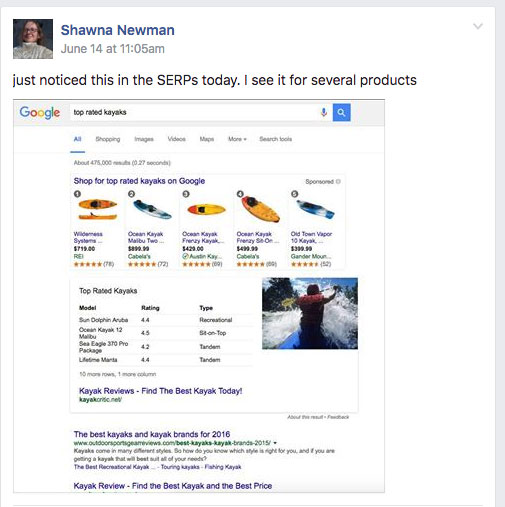This screenshot has height=507, width=505.
Task: Open the Ocean Kayak Malibu Two link
Action: pos(146,237)
